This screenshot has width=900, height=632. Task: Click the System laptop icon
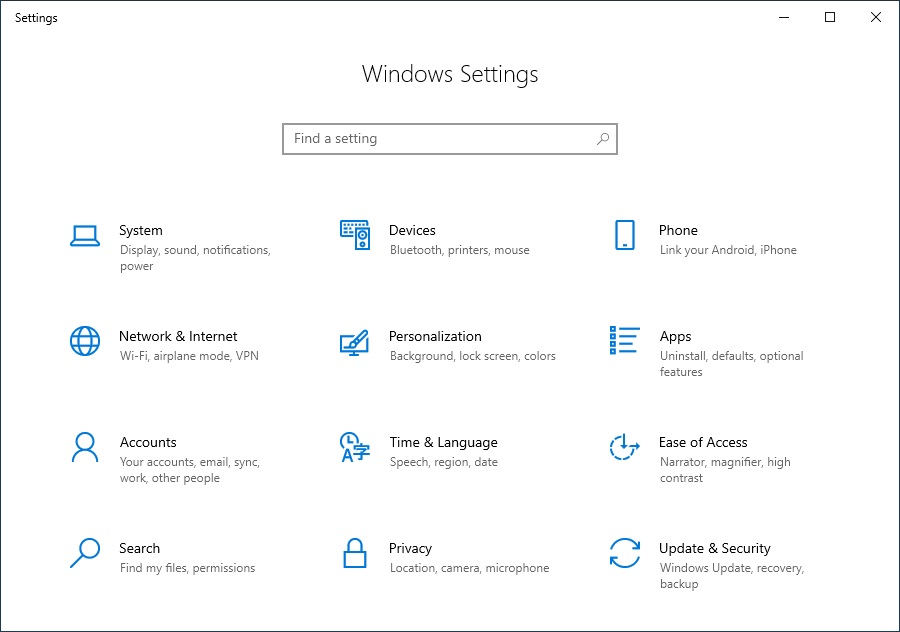[x=85, y=236]
